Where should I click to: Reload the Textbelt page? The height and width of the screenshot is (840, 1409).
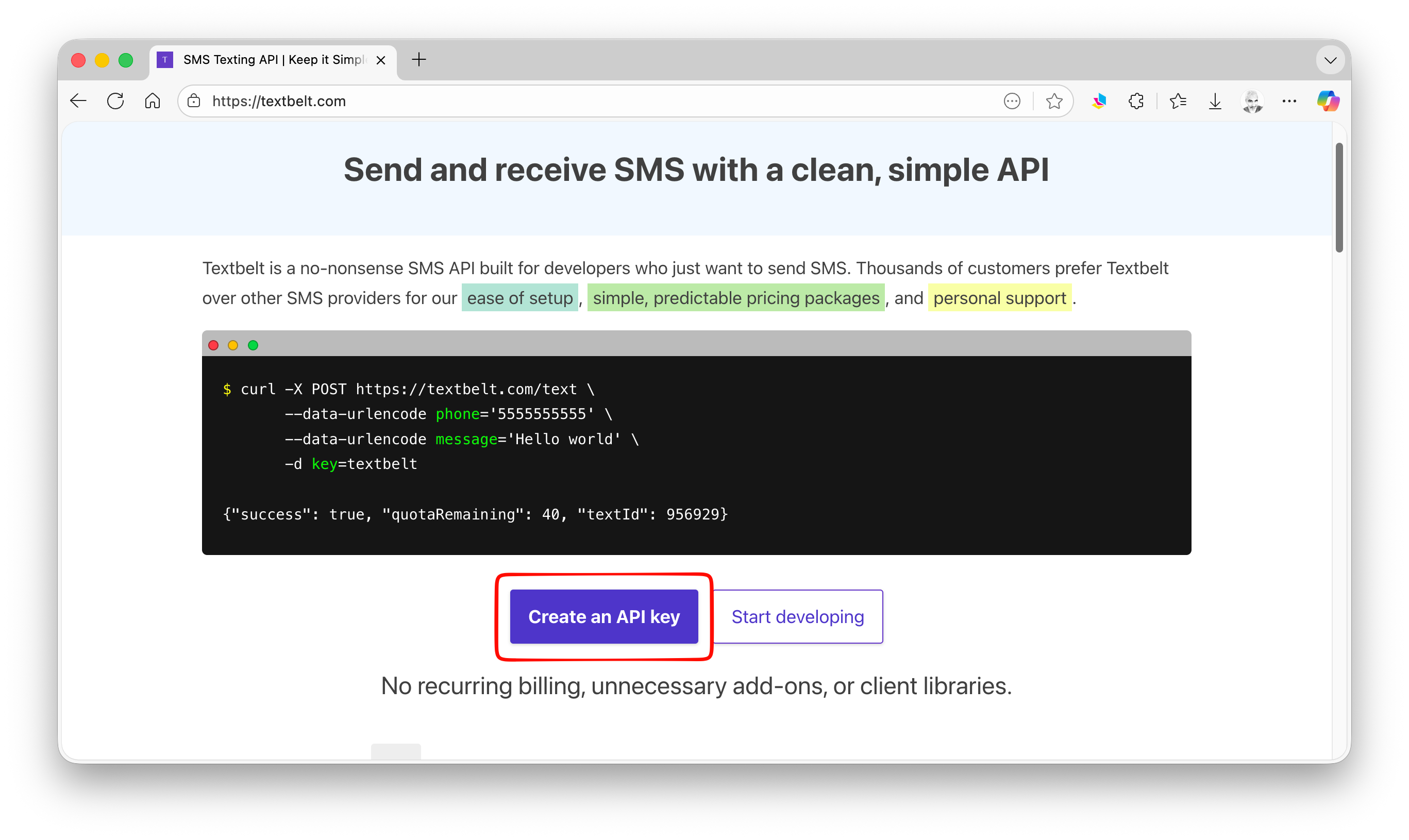pyautogui.click(x=115, y=102)
